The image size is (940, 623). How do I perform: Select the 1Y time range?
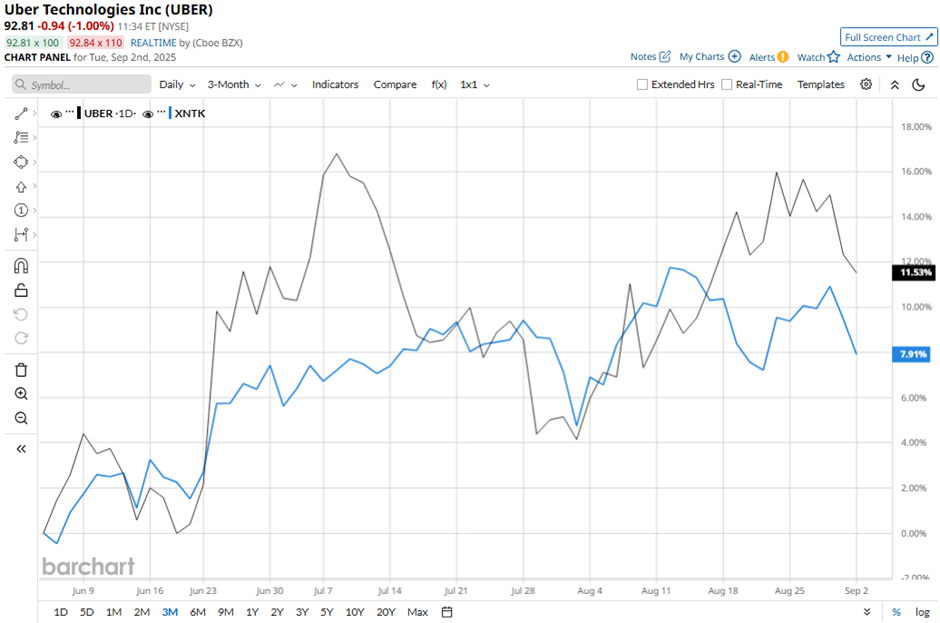[252, 612]
